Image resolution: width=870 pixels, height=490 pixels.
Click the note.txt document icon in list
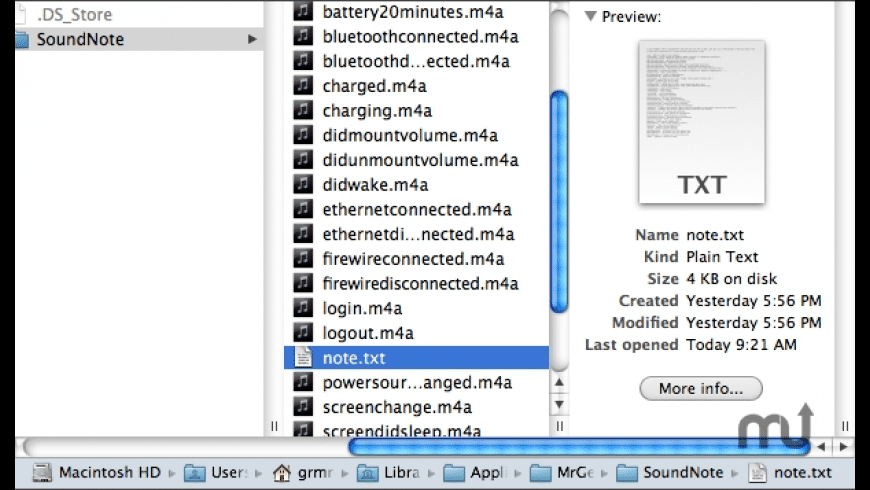[x=303, y=357]
